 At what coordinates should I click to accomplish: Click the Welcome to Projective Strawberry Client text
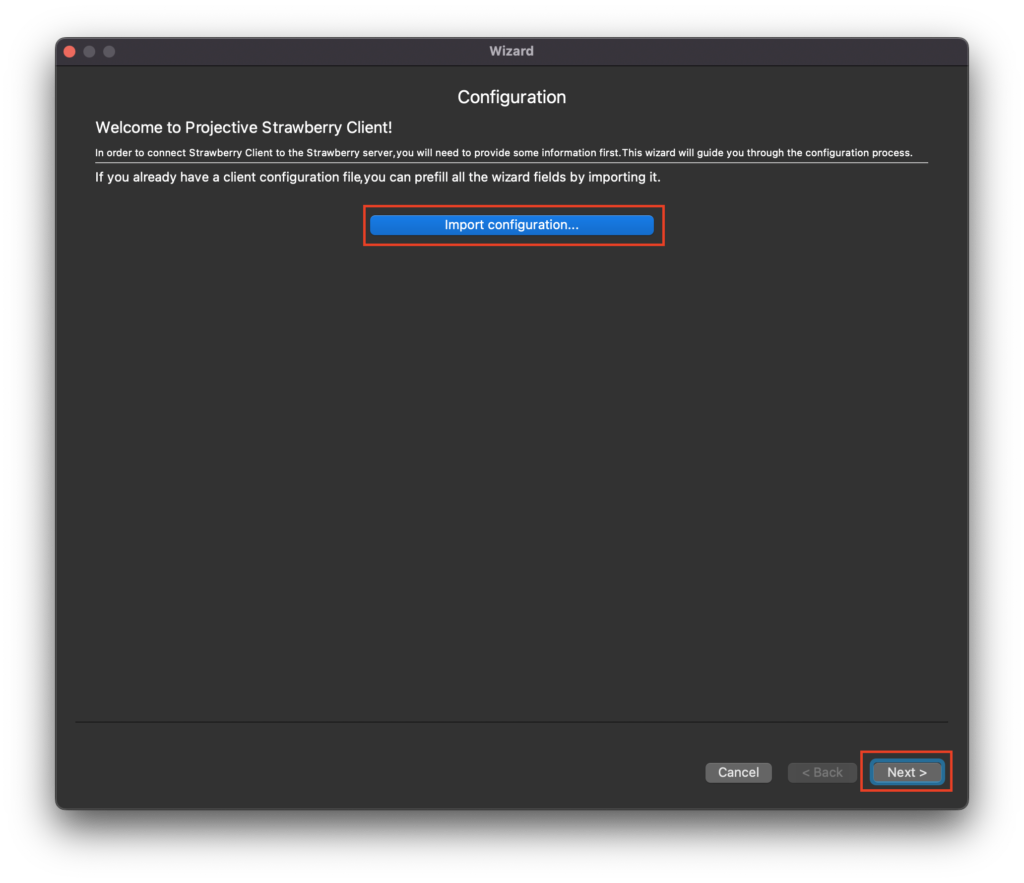[x=243, y=128]
